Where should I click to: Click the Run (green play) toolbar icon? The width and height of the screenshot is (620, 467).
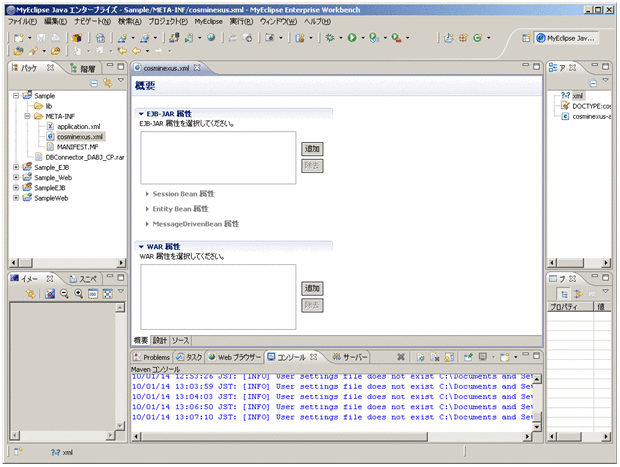pos(351,38)
